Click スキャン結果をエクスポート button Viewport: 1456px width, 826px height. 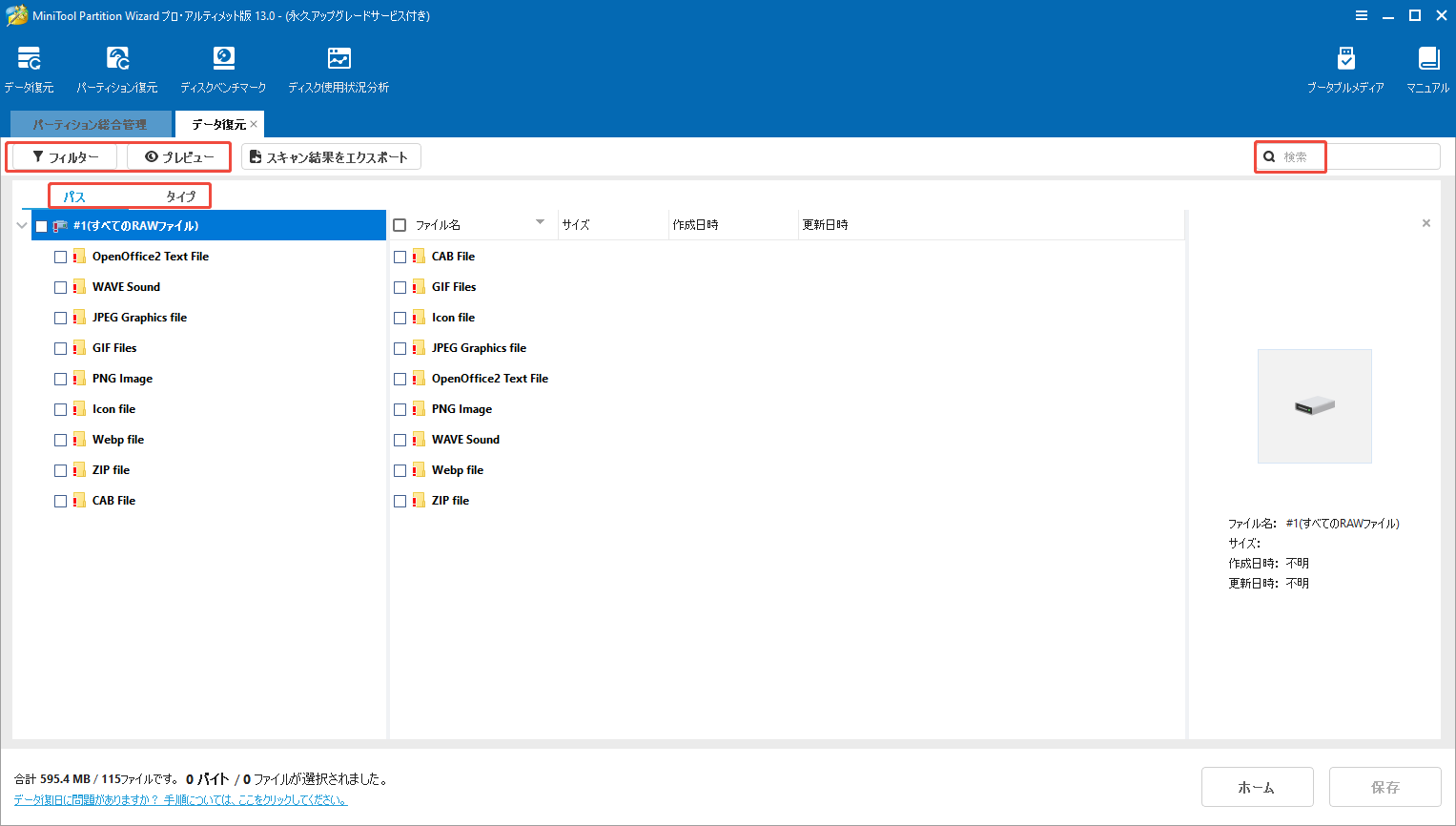click(x=330, y=156)
